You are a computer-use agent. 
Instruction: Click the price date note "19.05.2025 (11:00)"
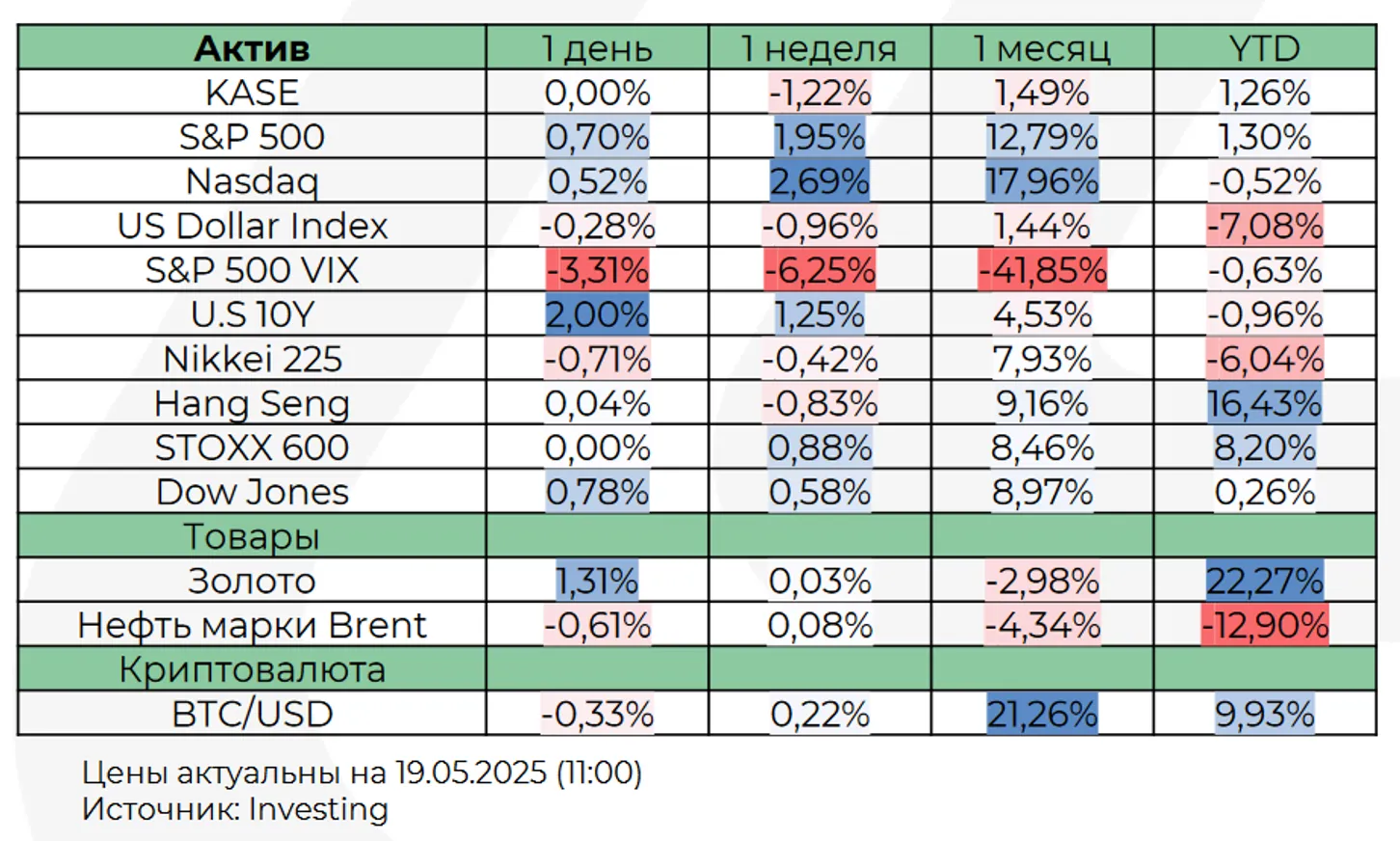(518, 773)
